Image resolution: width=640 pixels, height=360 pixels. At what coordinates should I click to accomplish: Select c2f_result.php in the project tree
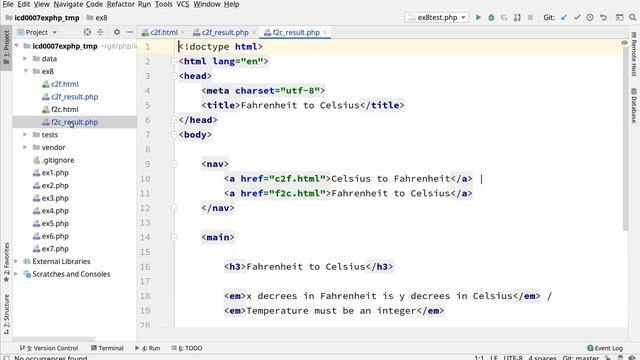pyautogui.click(x=74, y=97)
